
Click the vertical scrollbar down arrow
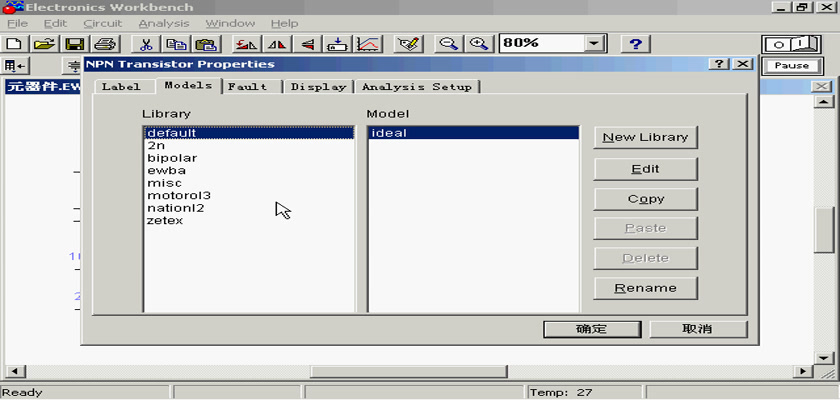click(823, 358)
